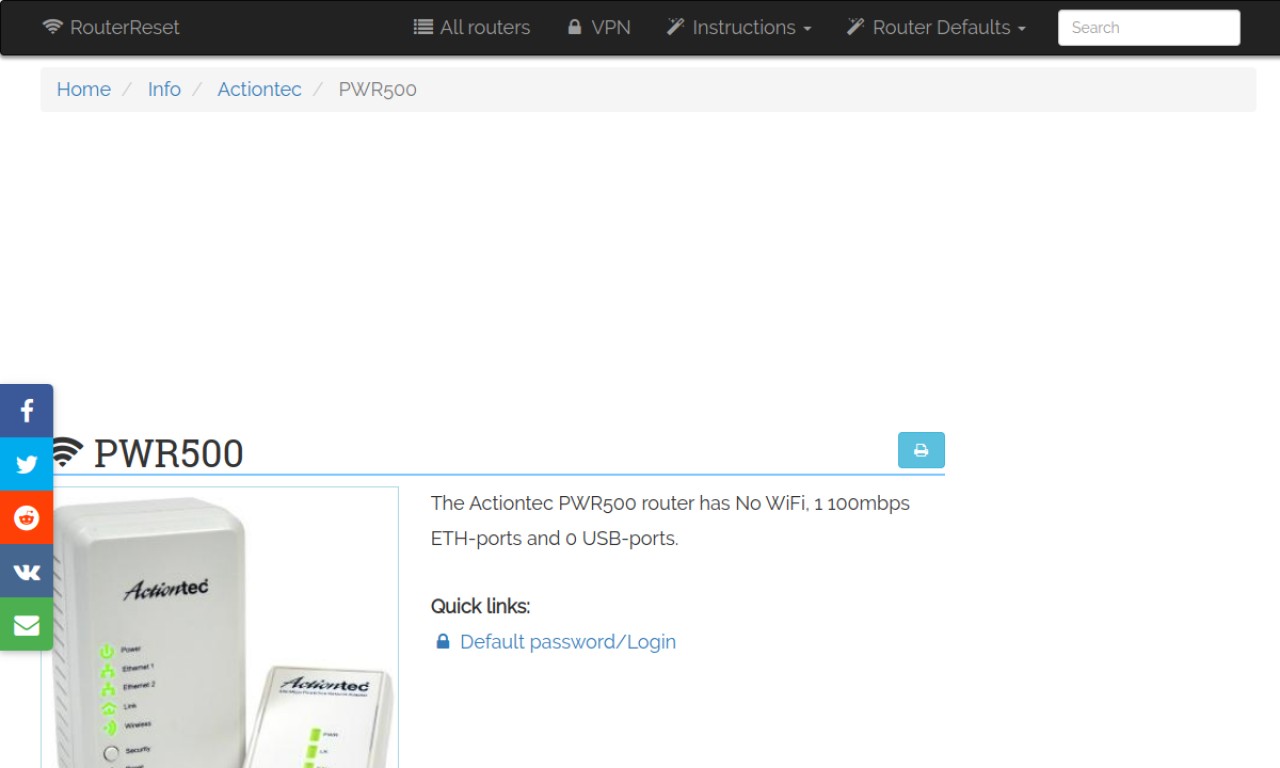Click the wand icon beside Router Defaults
Screen dimensions: 1280x768
(855, 27)
